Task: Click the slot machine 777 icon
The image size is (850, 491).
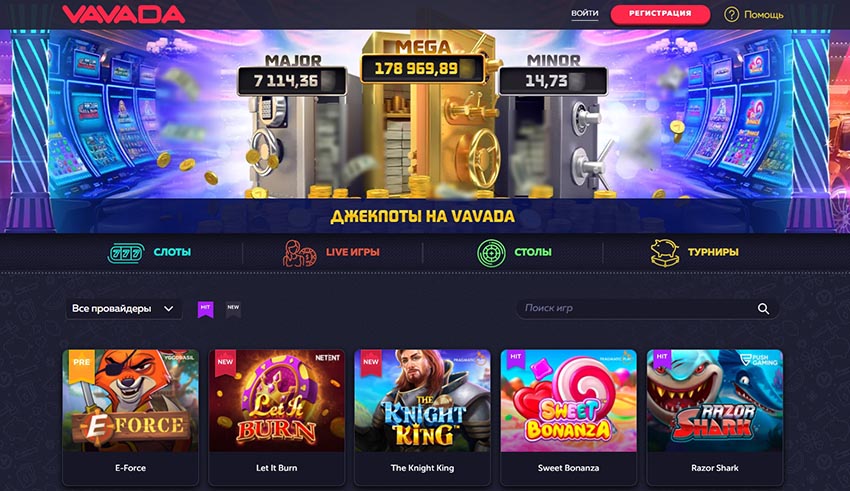Action: [x=126, y=253]
